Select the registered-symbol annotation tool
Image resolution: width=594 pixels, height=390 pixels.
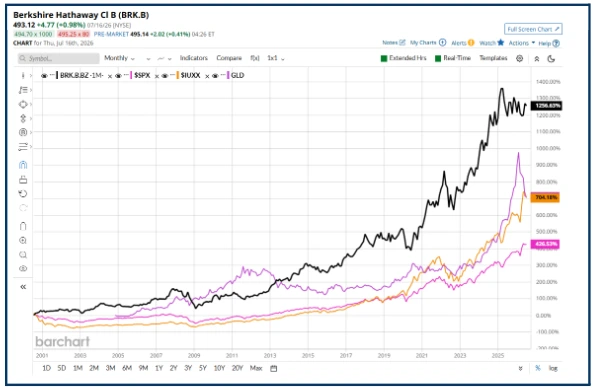pyautogui.click(x=23, y=132)
